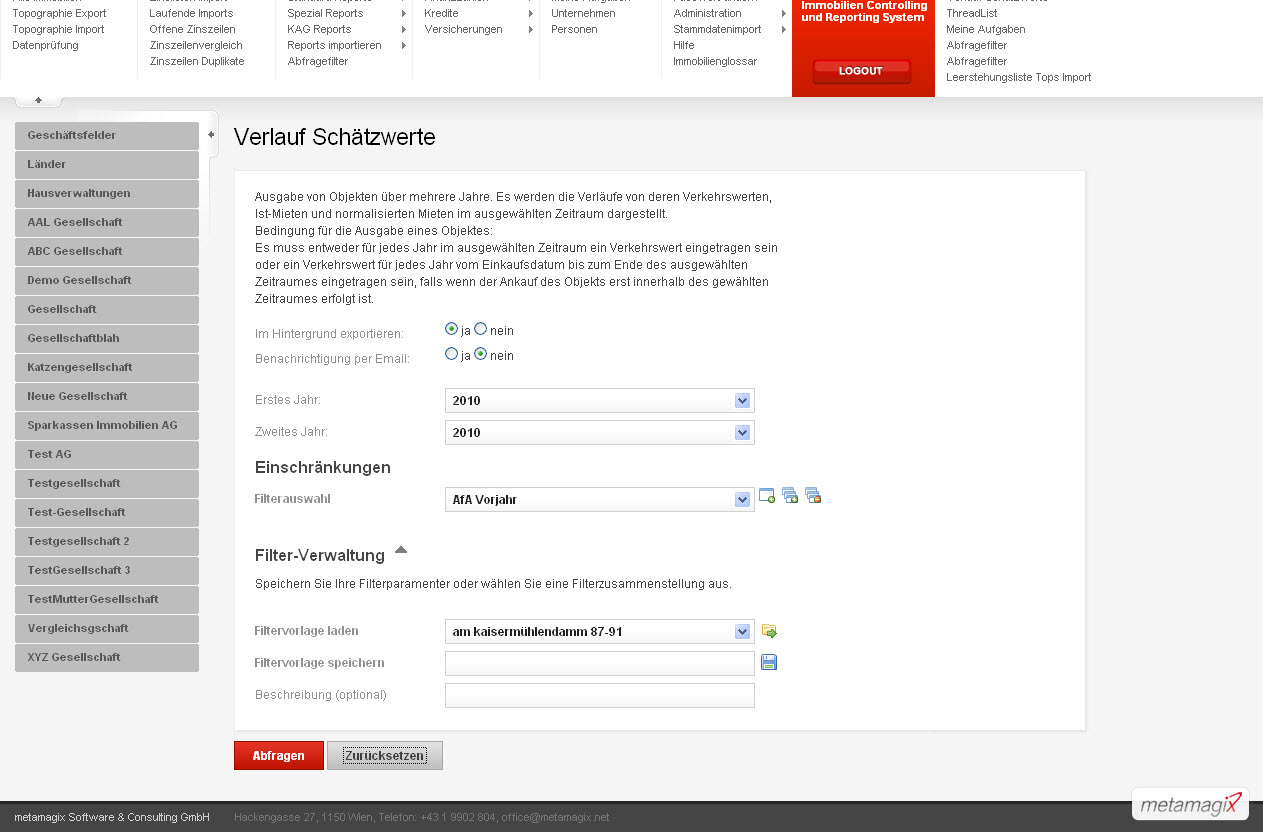Expand the Administration submenu

783,13
